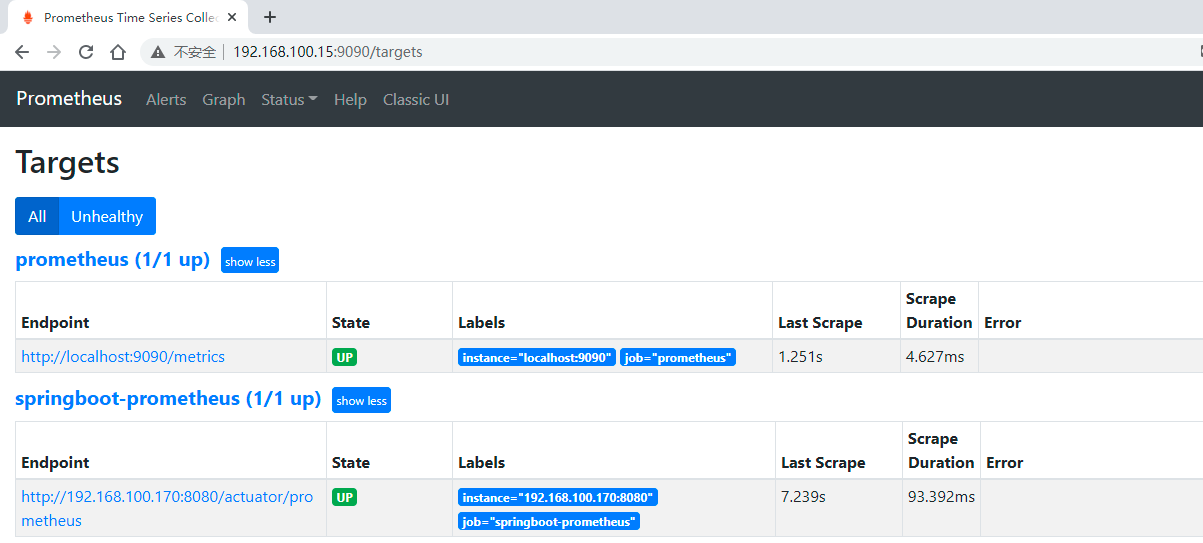The image size is (1203, 543).
Task: Open the springboot actuator prometheus endpoint
Action: [166, 497]
